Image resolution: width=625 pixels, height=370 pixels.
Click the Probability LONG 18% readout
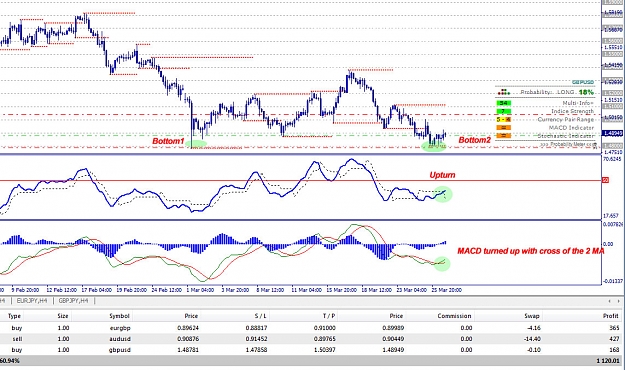[x=556, y=92]
